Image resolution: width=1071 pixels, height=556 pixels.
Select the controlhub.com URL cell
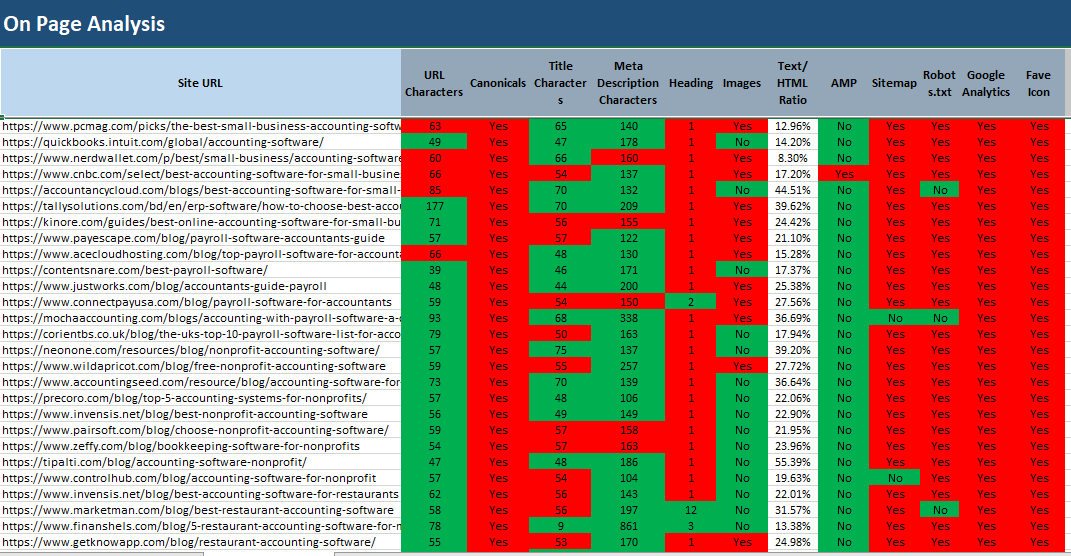tap(201, 478)
